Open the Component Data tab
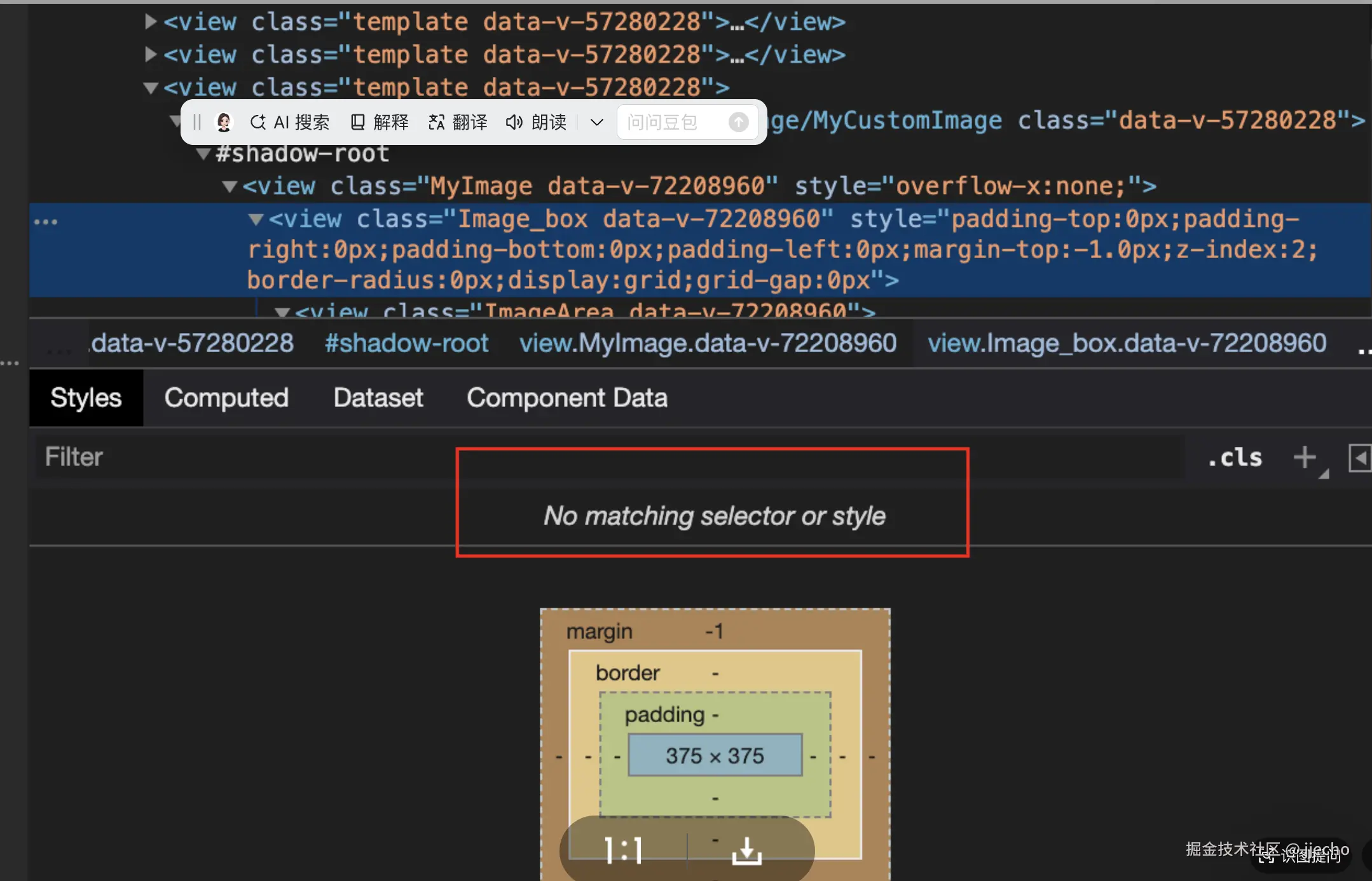 point(566,398)
